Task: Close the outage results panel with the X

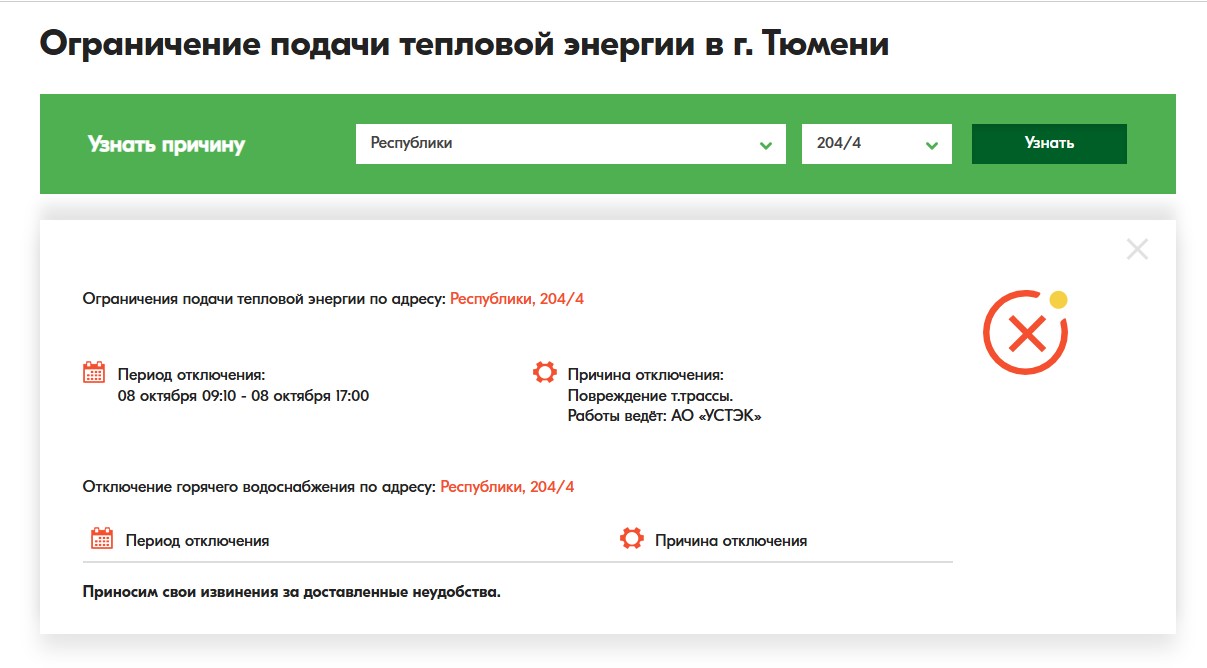Action: [x=1137, y=250]
